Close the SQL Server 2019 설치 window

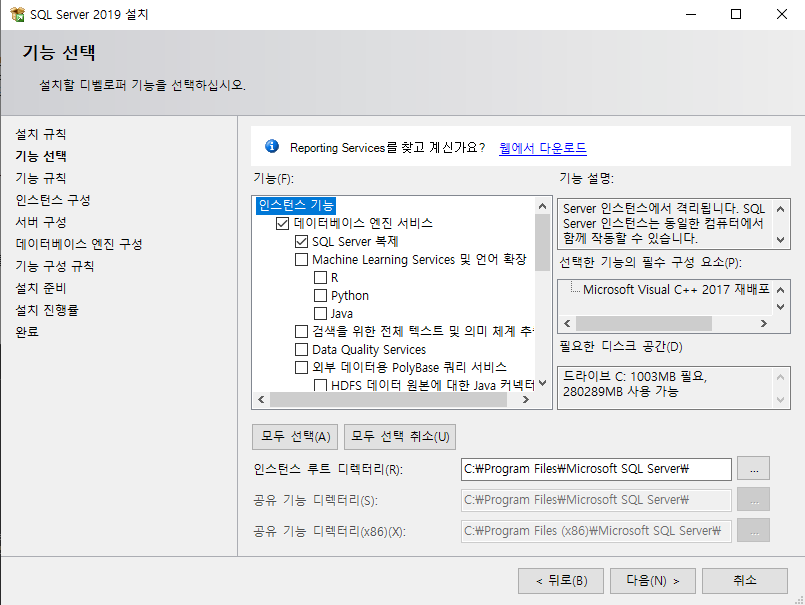(x=781, y=14)
